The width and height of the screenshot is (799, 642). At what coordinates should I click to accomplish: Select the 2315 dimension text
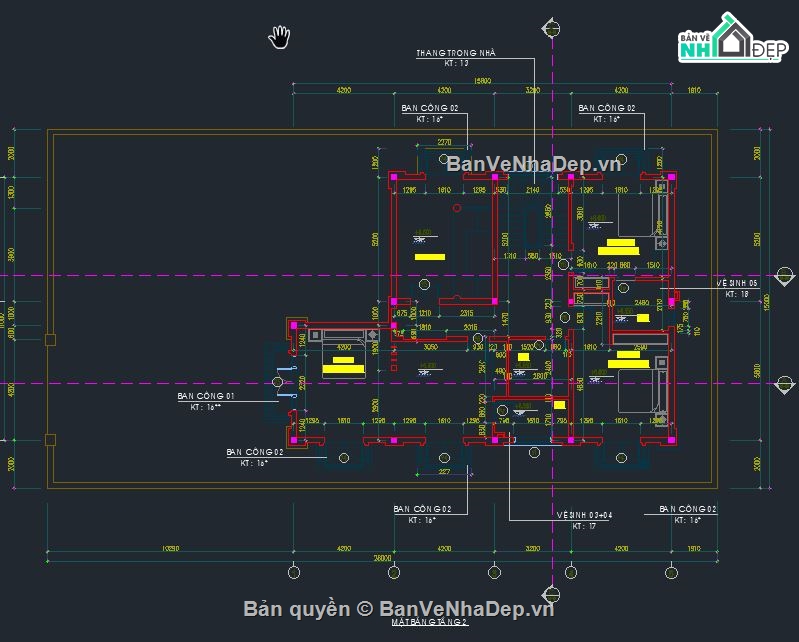click(467, 313)
